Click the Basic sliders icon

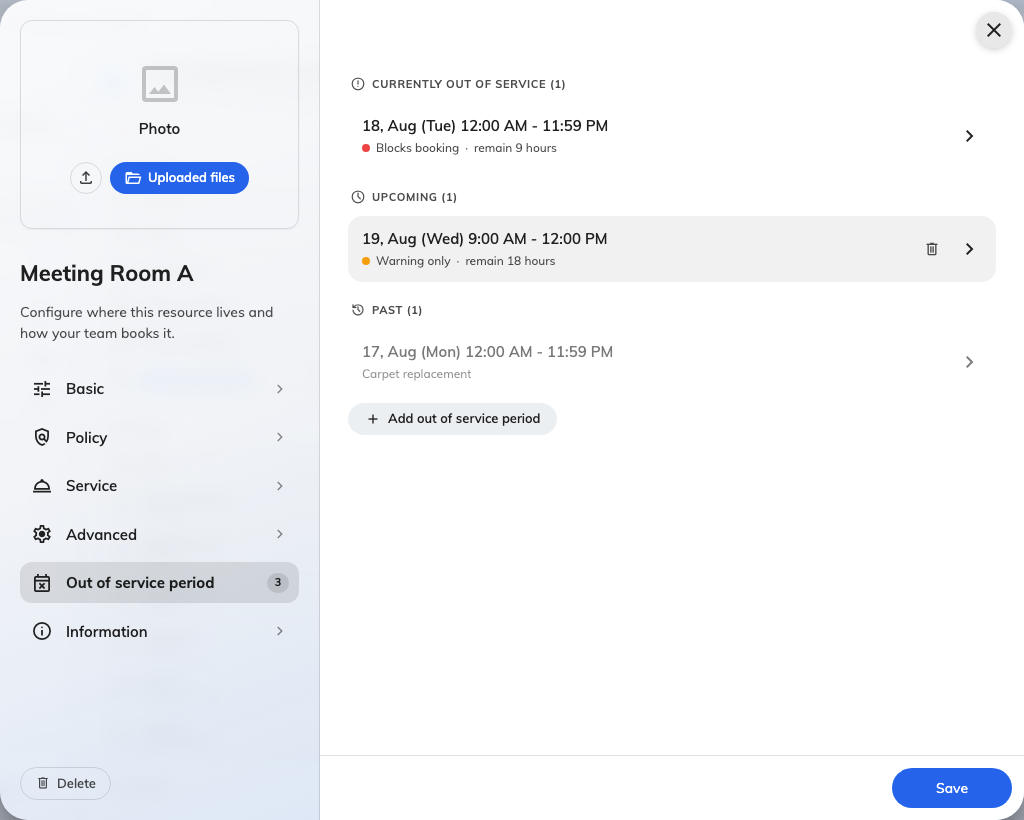(42, 389)
